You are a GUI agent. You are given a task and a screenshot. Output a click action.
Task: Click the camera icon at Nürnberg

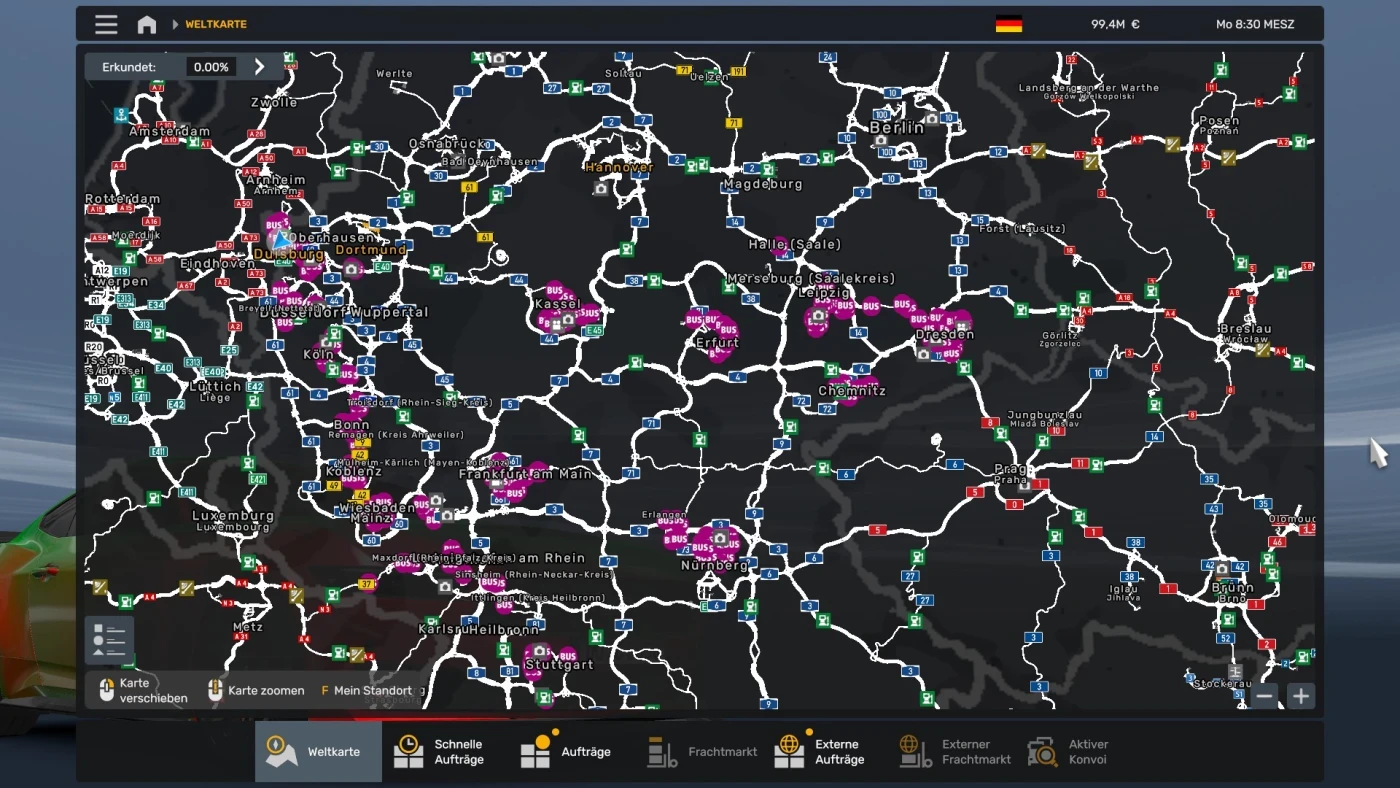[719, 538]
